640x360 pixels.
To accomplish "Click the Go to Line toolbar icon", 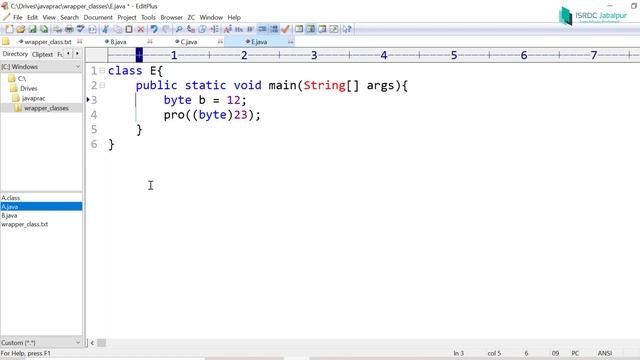I will click(x=214, y=29).
